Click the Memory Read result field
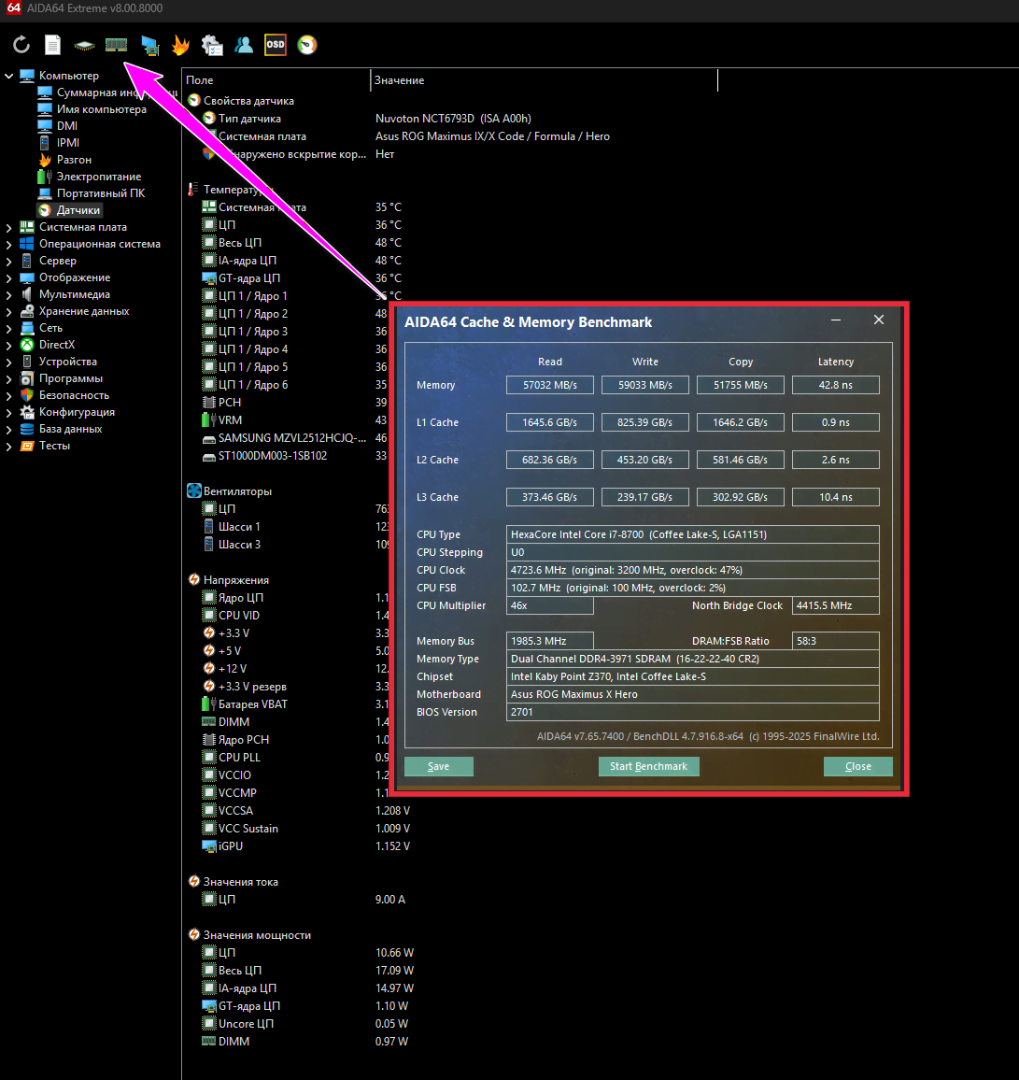The width and height of the screenshot is (1019, 1080). tap(550, 385)
